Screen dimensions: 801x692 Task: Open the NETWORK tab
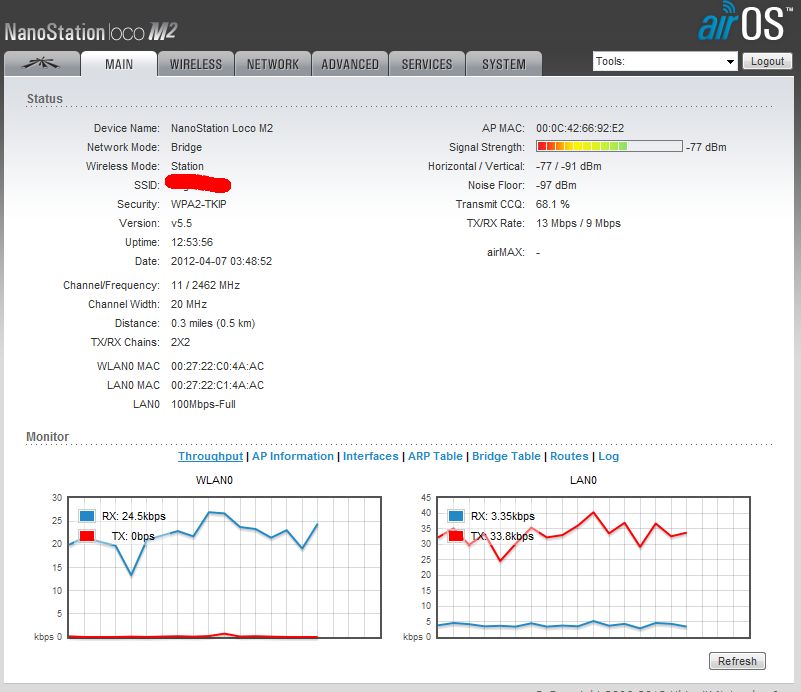(273, 64)
